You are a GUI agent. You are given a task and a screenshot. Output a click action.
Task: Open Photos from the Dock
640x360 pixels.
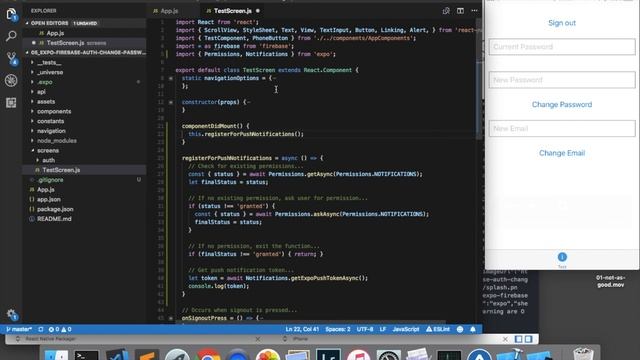[x=268, y=354]
